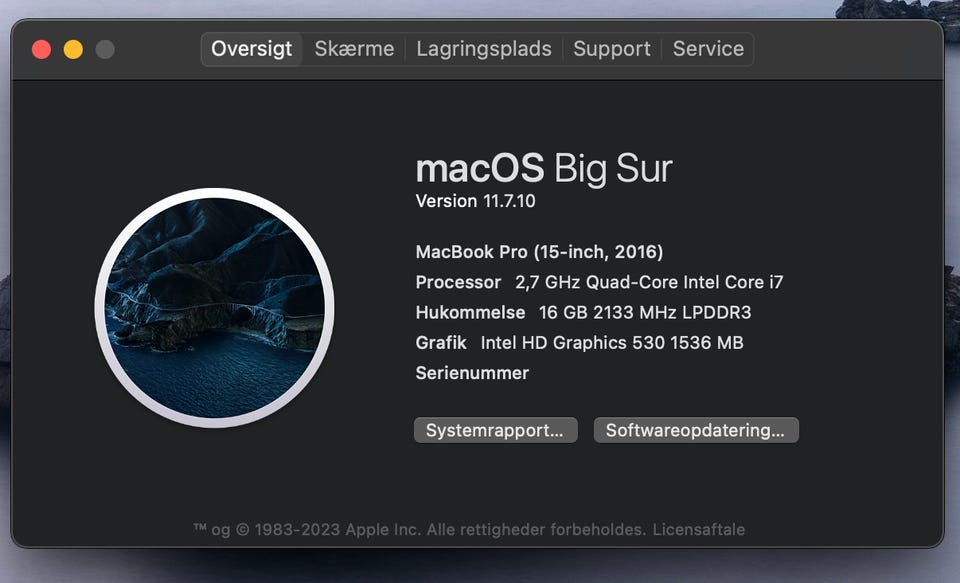Go to the Support tab
Screen dimensions: 960x583
[x=612, y=49]
